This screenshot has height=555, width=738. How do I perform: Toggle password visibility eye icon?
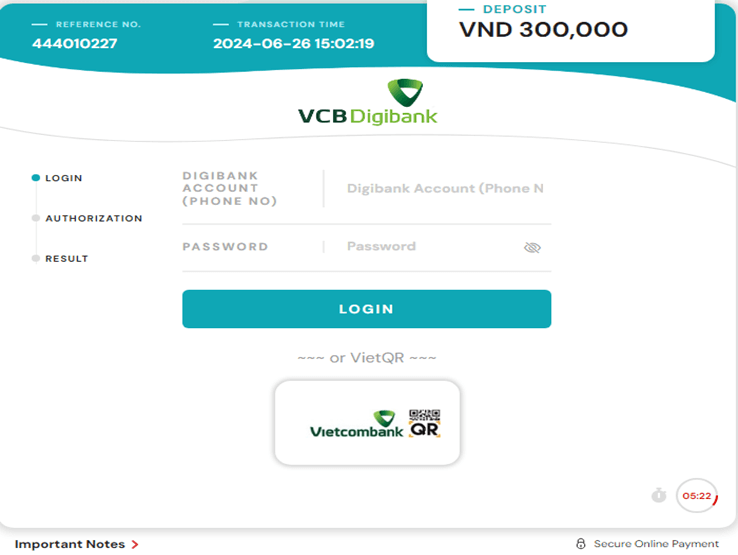[x=532, y=247]
